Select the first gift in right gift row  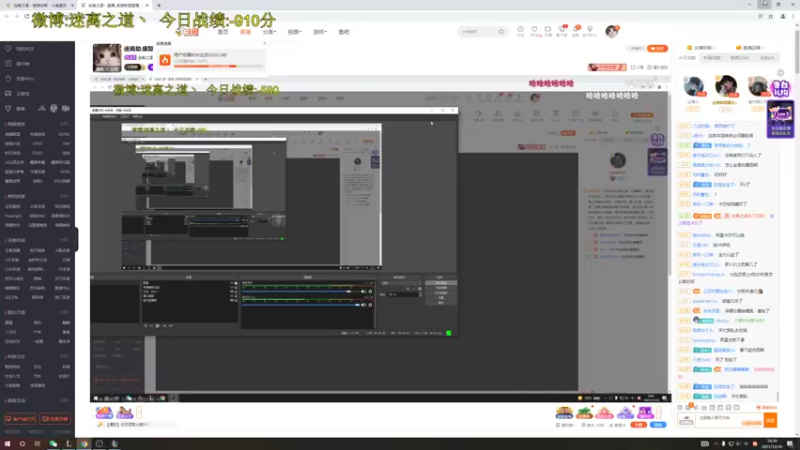pyautogui.click(x=564, y=412)
